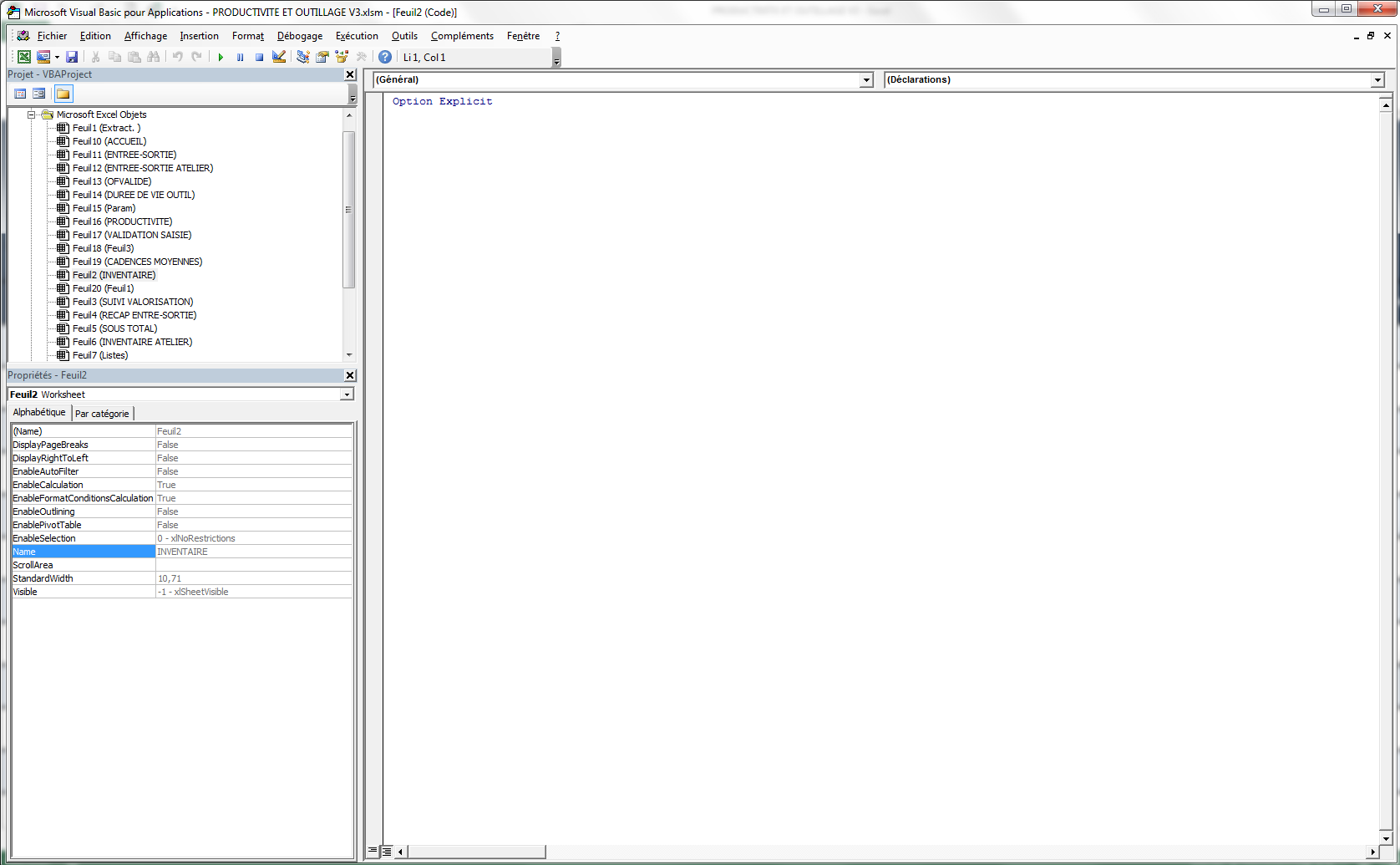
Task: Open the Fenêtre menu
Action: pyautogui.click(x=523, y=36)
